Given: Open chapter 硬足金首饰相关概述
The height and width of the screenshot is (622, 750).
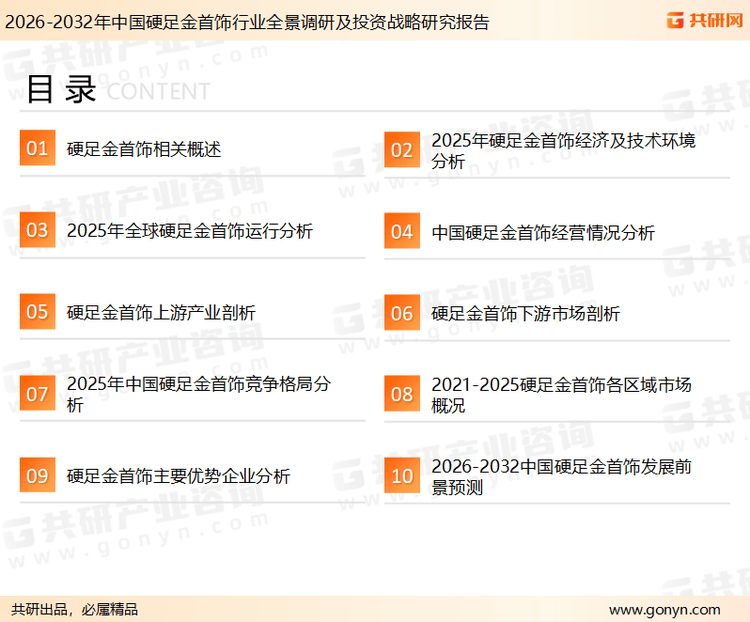Looking at the screenshot, I should point(144,149).
